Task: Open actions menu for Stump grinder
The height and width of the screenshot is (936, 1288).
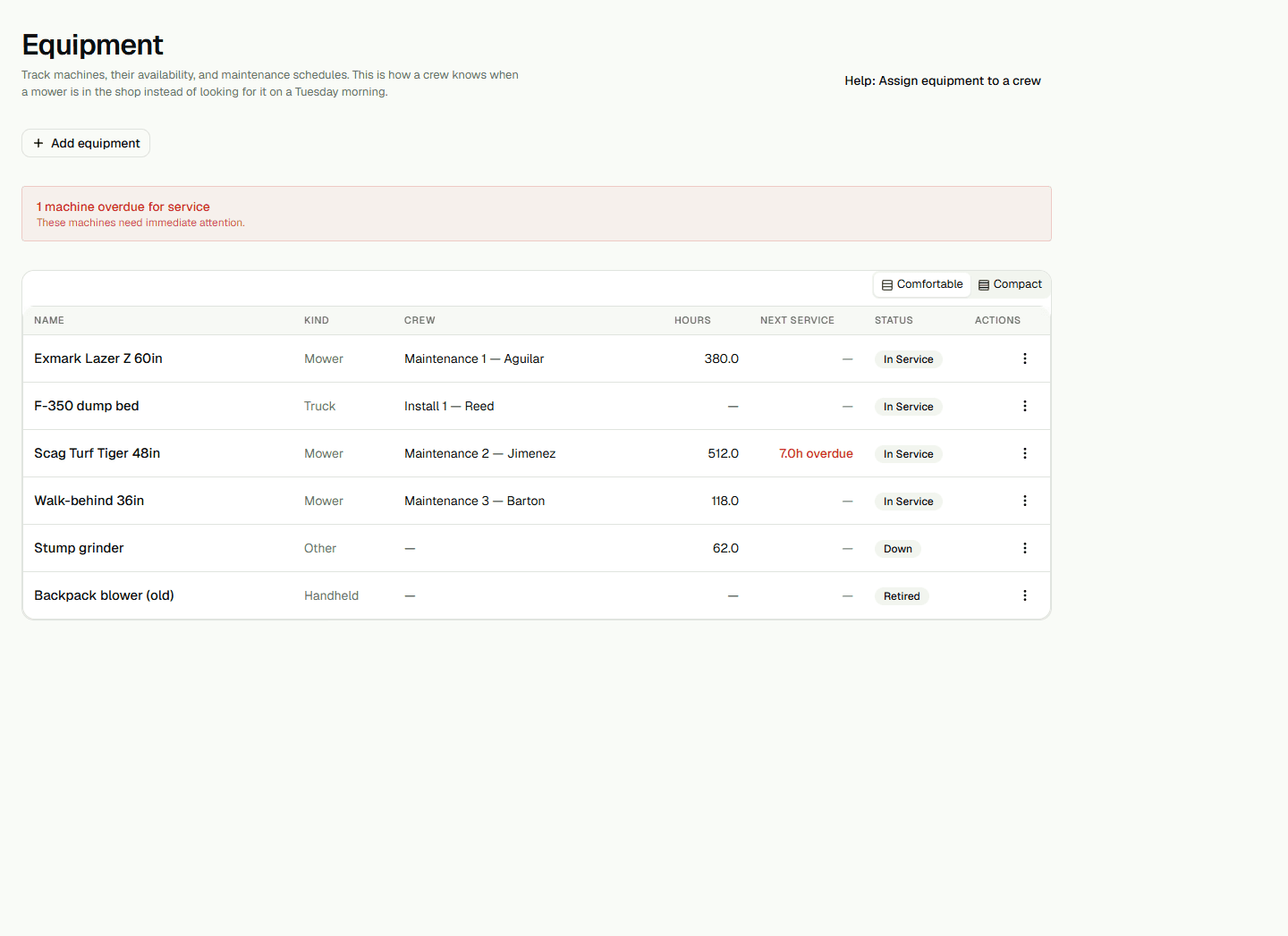Action: 1025,548
